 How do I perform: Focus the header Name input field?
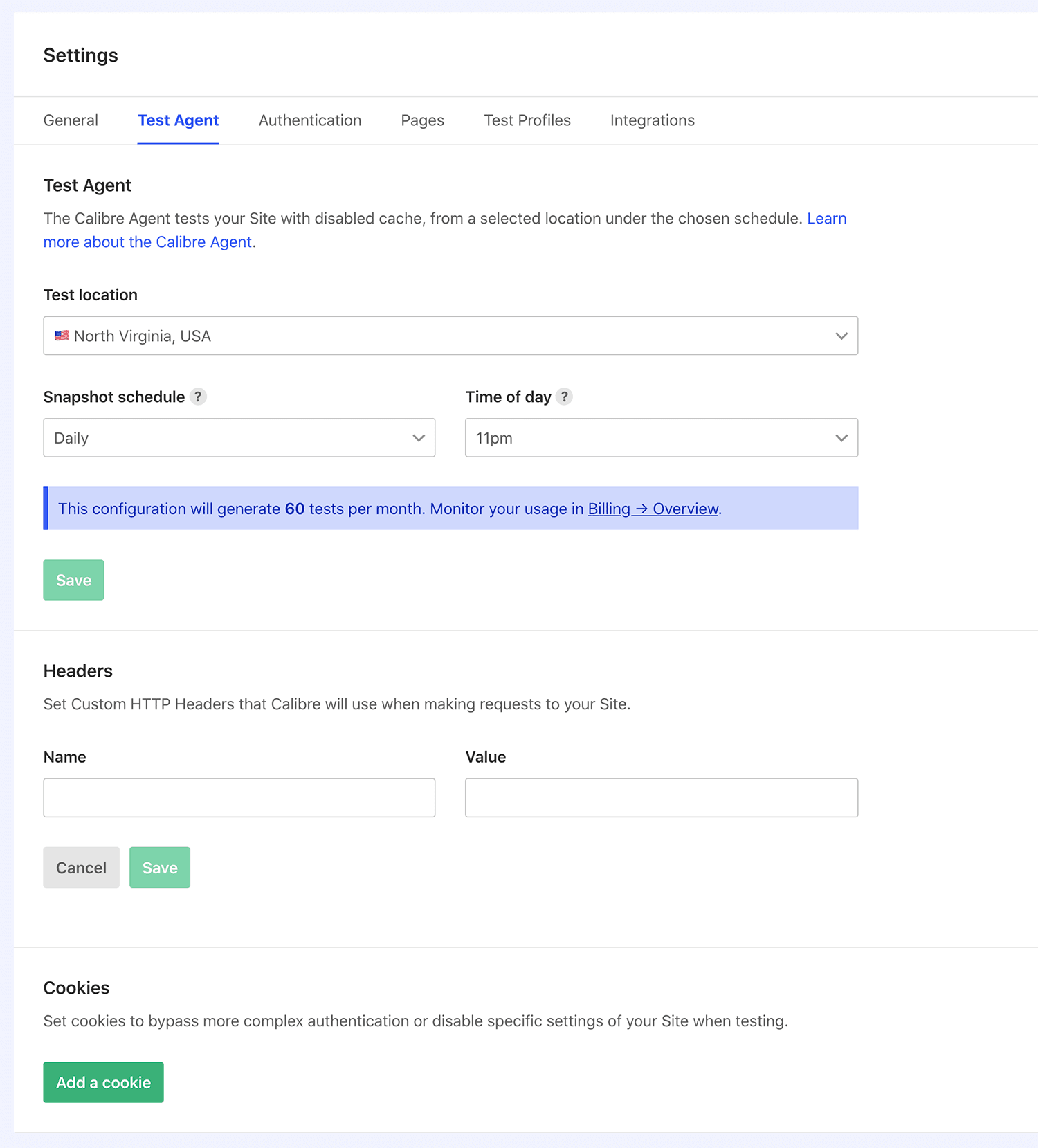coord(239,797)
